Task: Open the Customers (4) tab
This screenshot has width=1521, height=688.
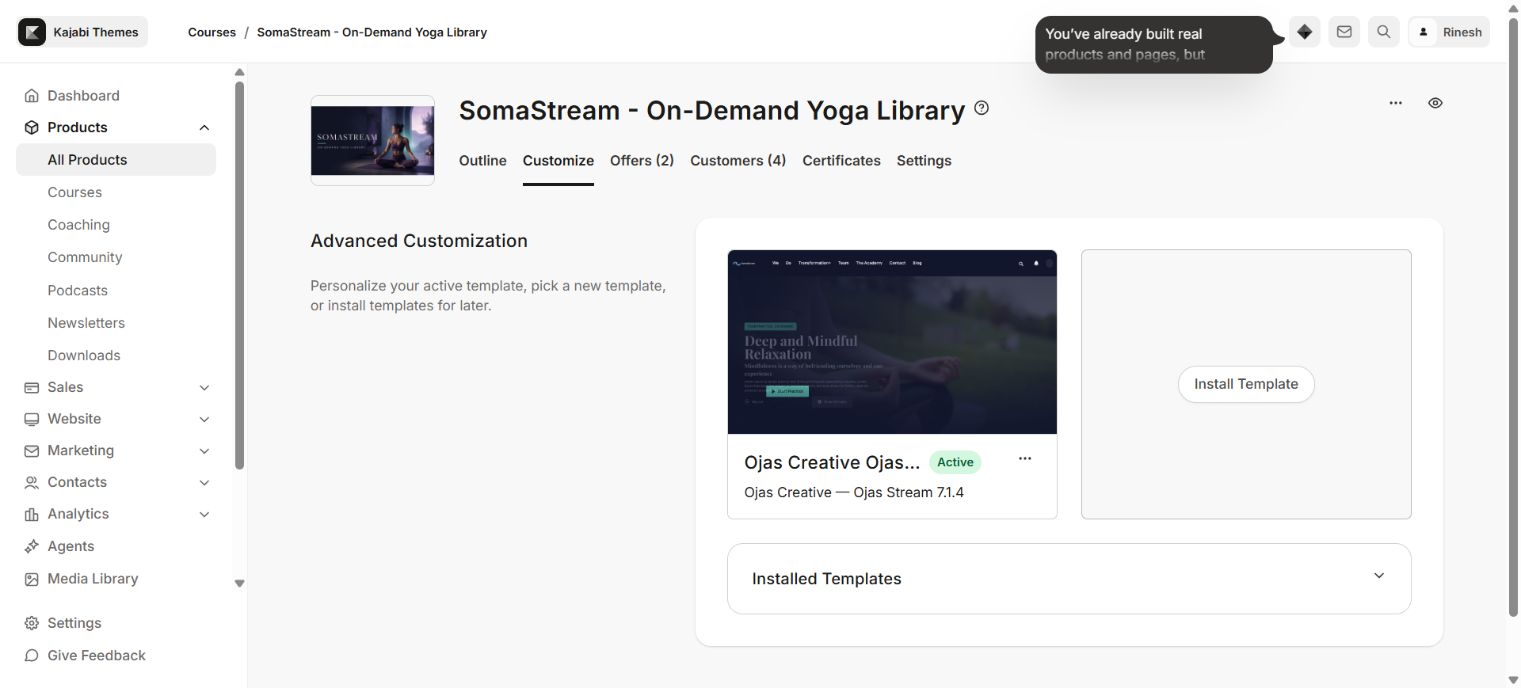Action: (x=738, y=160)
